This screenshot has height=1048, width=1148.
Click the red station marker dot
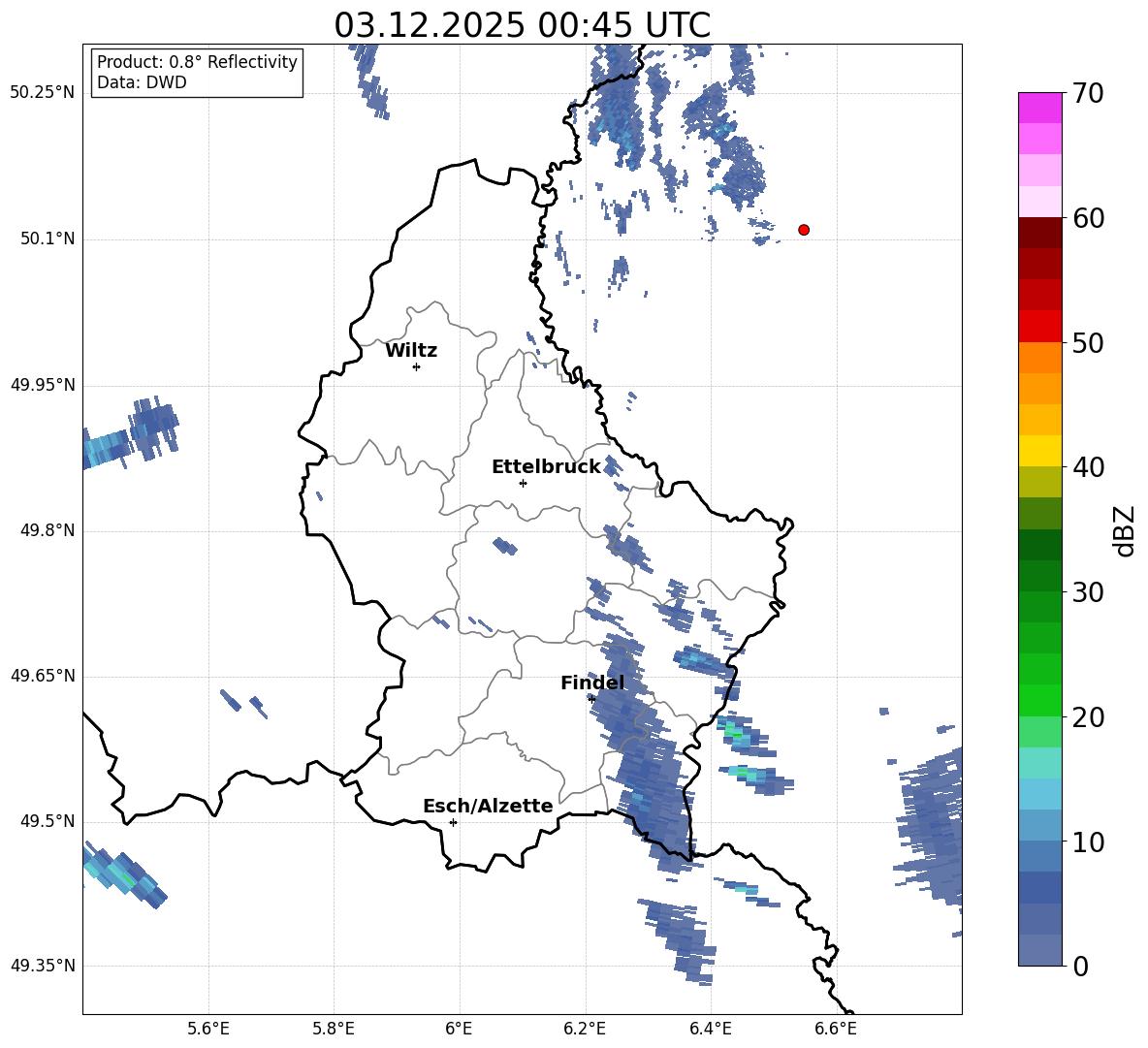804,230
